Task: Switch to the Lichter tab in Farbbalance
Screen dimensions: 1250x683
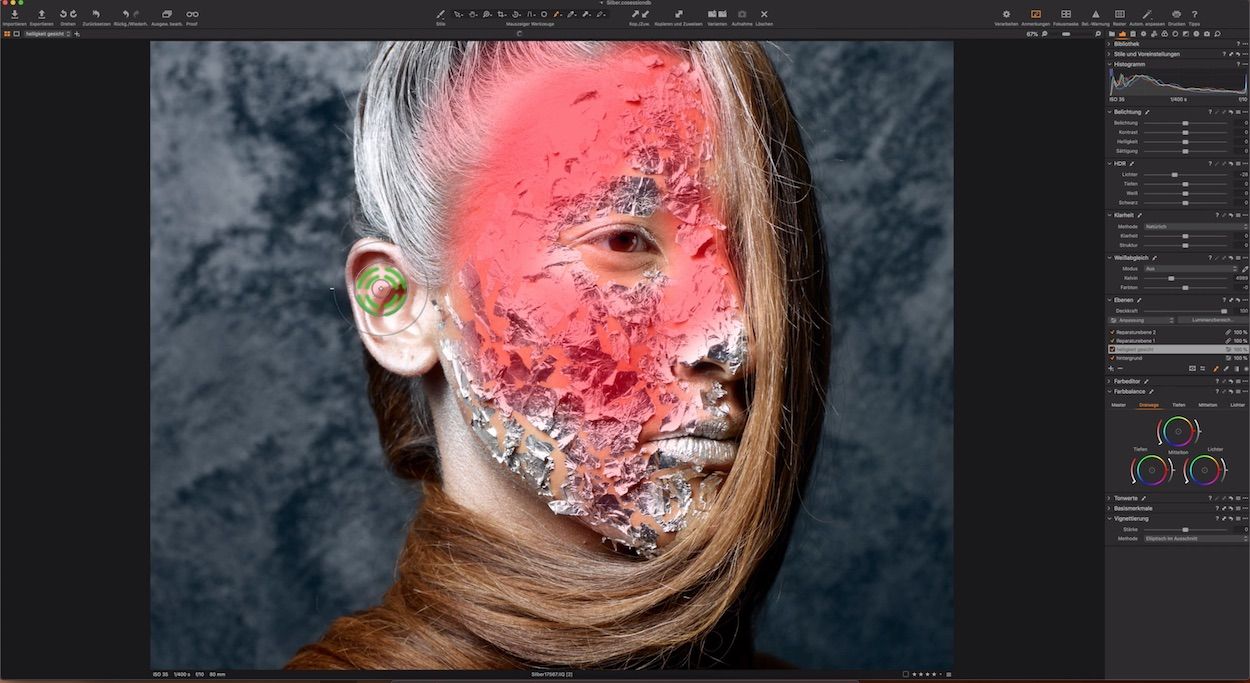Action: tap(1238, 405)
